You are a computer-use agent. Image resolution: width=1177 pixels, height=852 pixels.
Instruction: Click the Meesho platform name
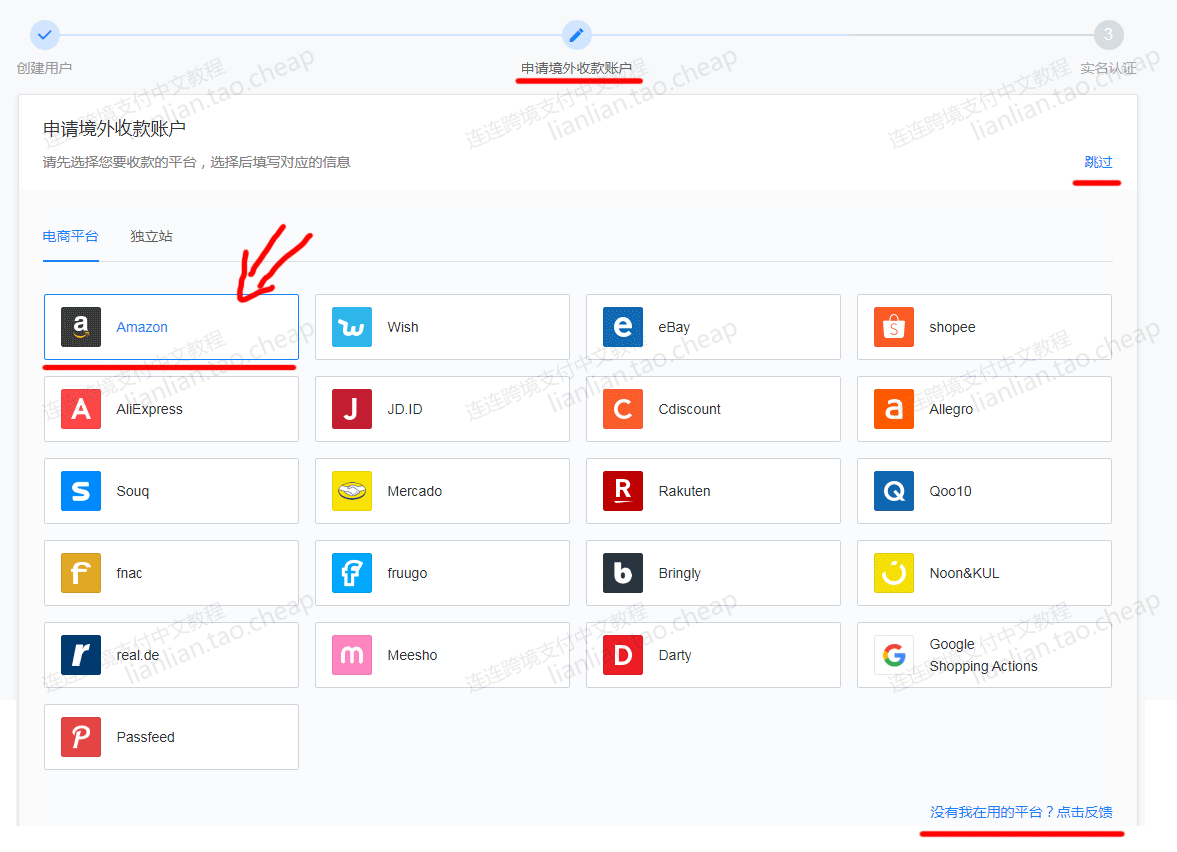[412, 655]
